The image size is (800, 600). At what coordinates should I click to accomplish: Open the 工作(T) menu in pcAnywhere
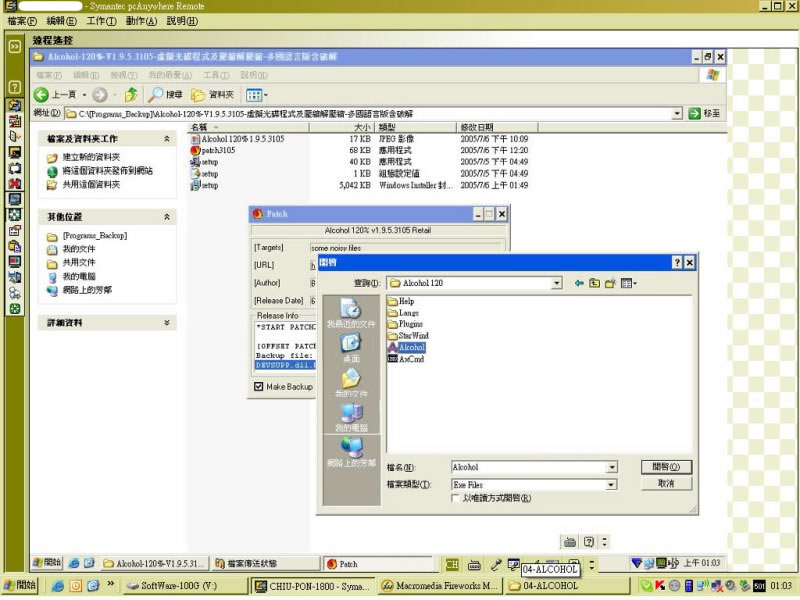(101, 21)
